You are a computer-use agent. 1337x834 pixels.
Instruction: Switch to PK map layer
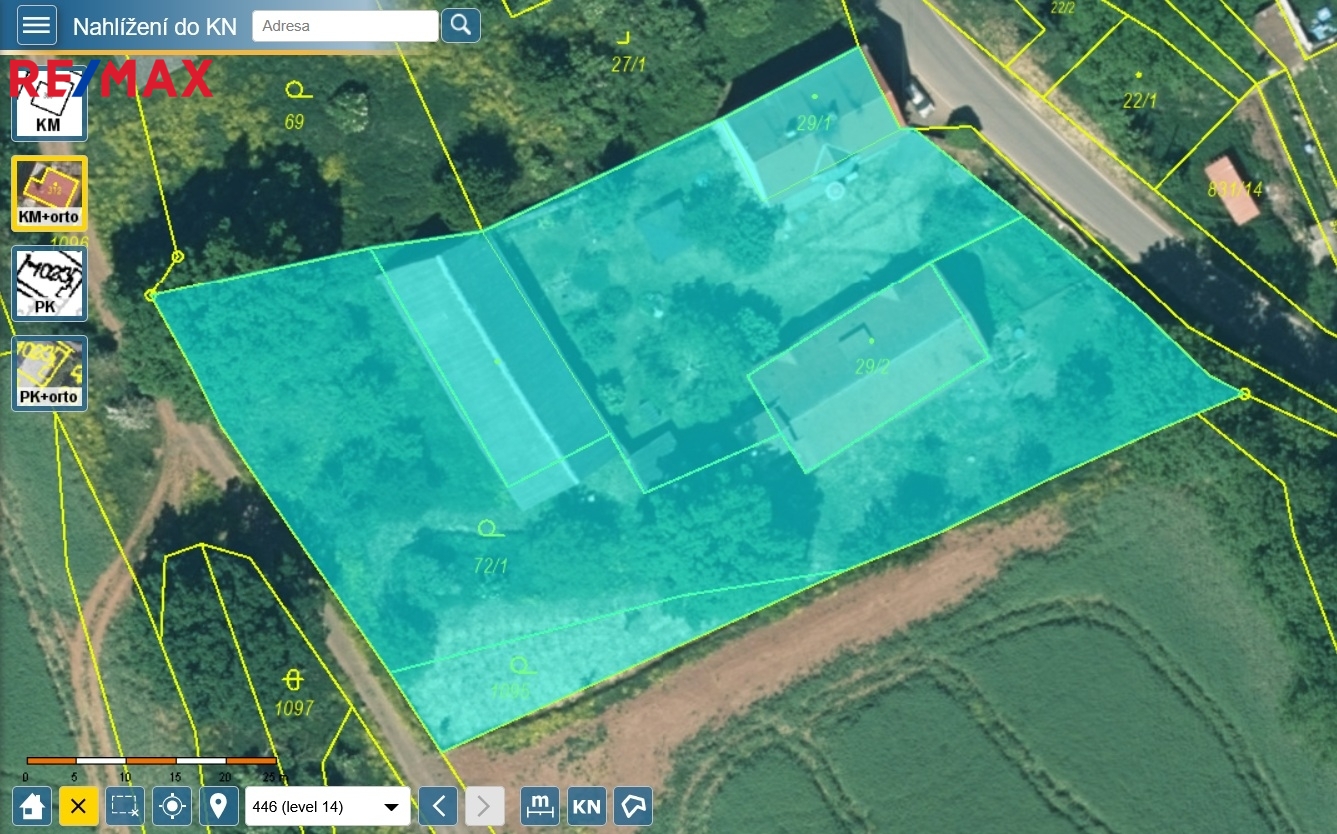pos(49,283)
